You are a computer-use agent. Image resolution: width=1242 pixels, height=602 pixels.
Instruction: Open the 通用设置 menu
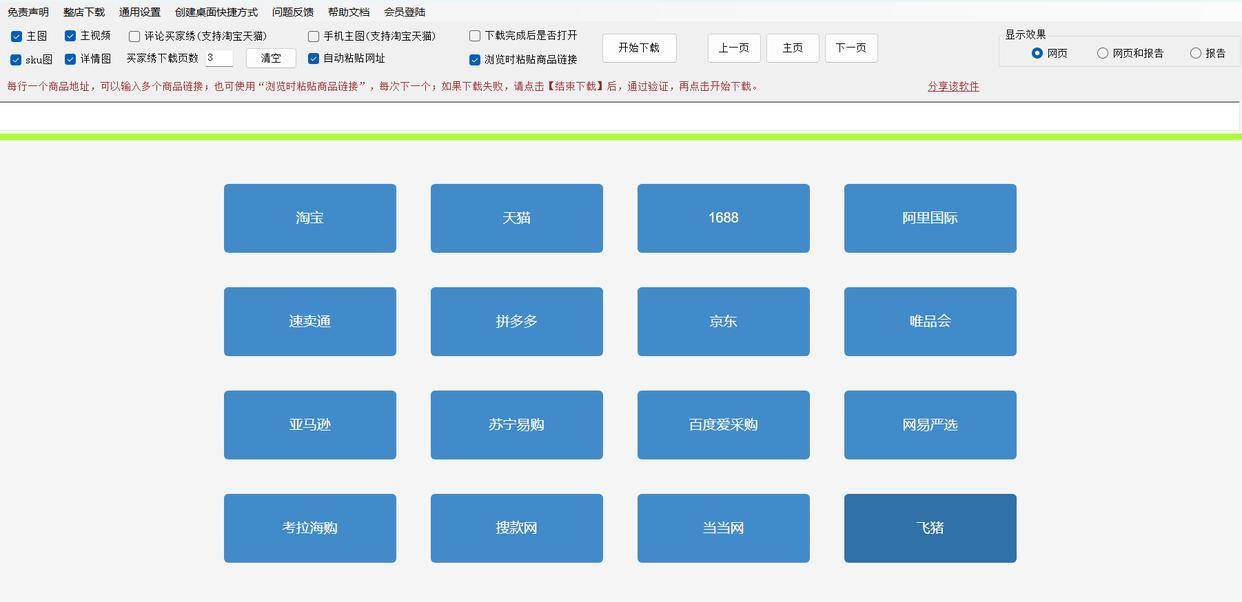[140, 12]
